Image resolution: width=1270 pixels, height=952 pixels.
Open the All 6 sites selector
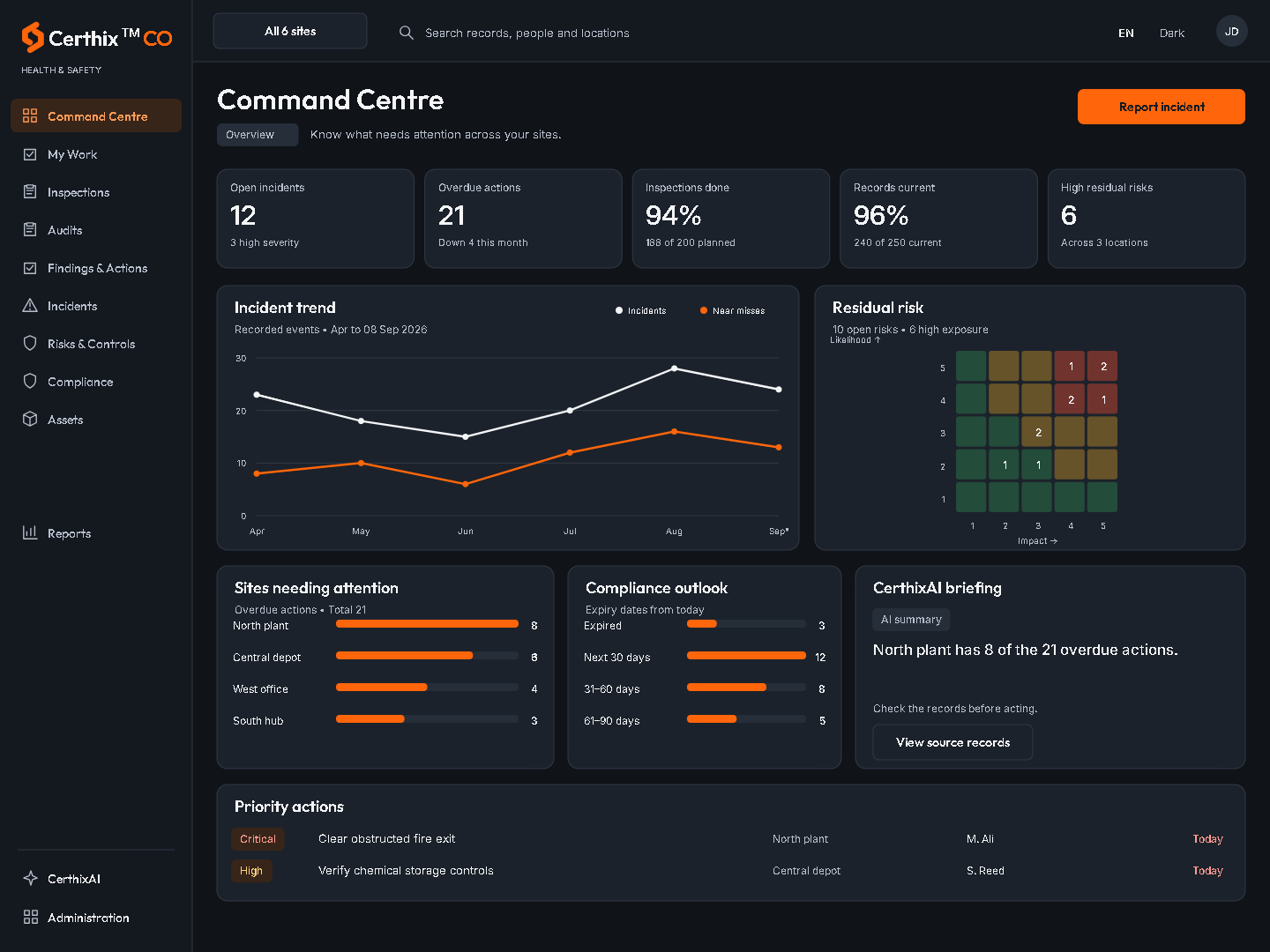click(290, 31)
